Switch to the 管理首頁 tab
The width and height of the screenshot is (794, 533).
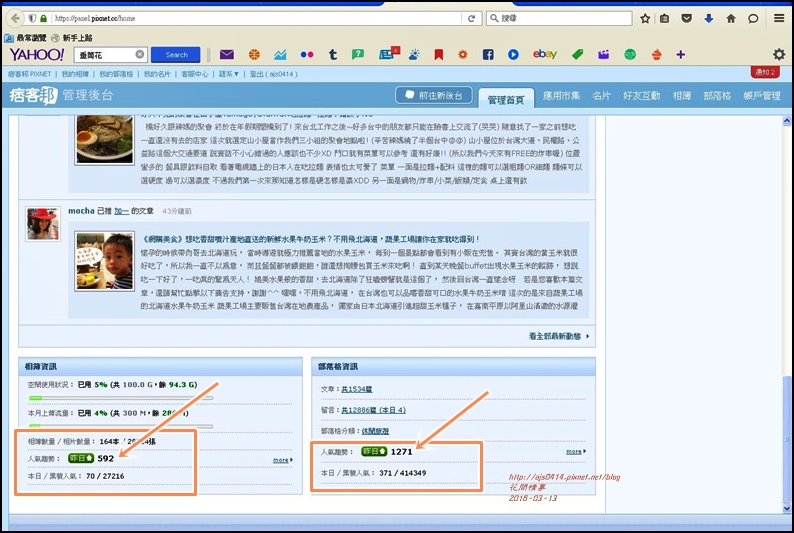(x=506, y=100)
